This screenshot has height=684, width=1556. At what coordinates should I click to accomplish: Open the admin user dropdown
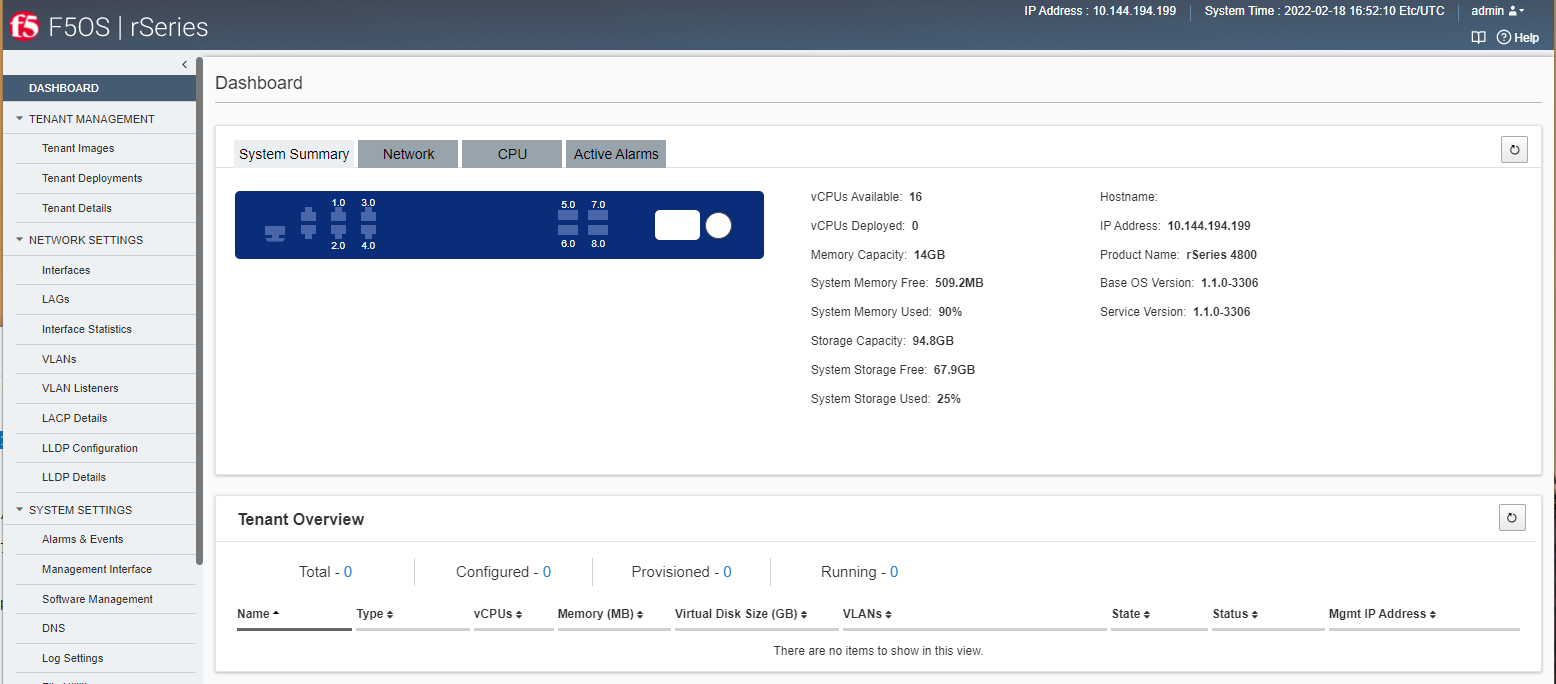(1497, 11)
